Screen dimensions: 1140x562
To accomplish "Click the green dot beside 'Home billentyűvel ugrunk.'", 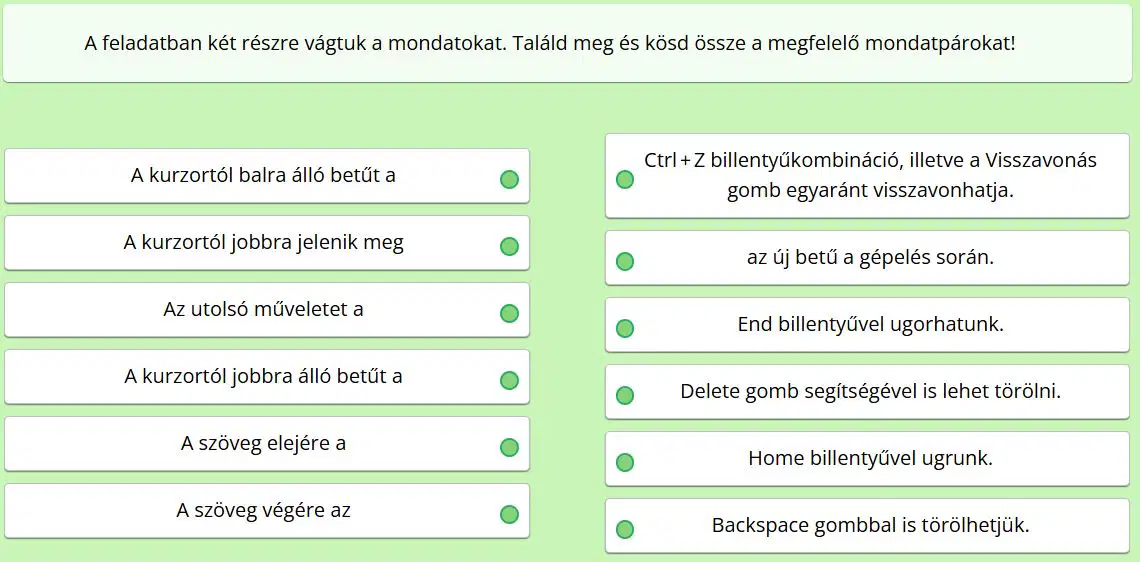I will pos(625,462).
